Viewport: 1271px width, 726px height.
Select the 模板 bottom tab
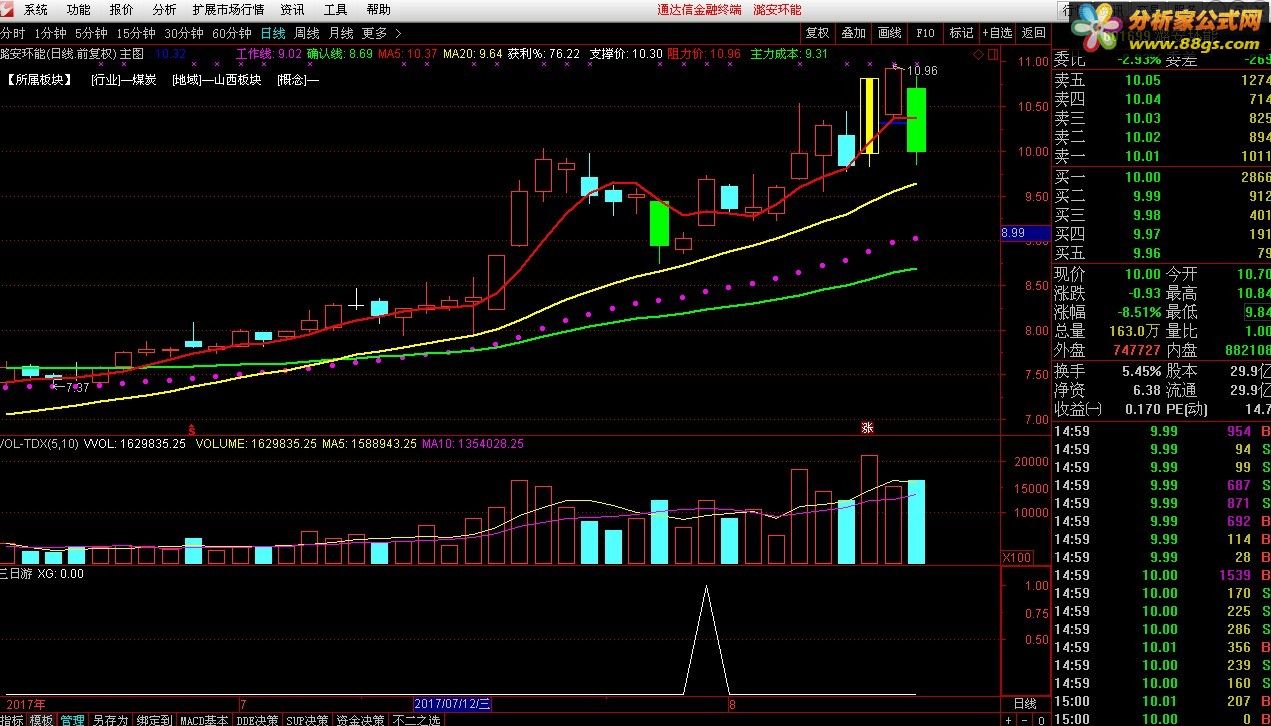click(42, 720)
